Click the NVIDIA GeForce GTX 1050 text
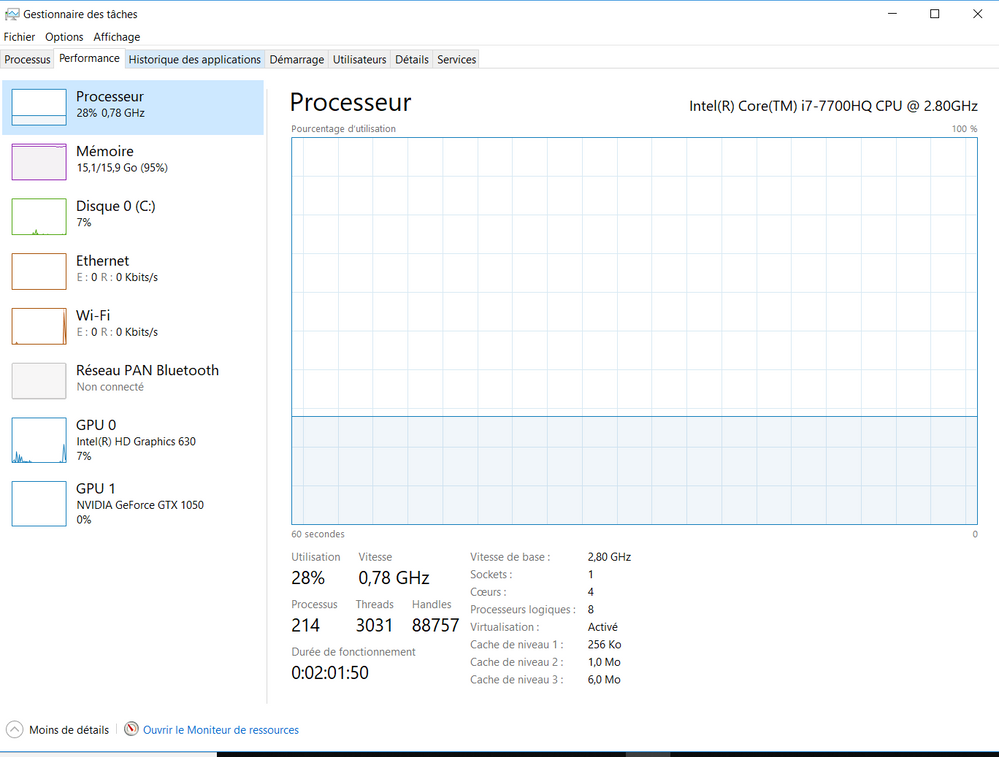 [x=140, y=505]
